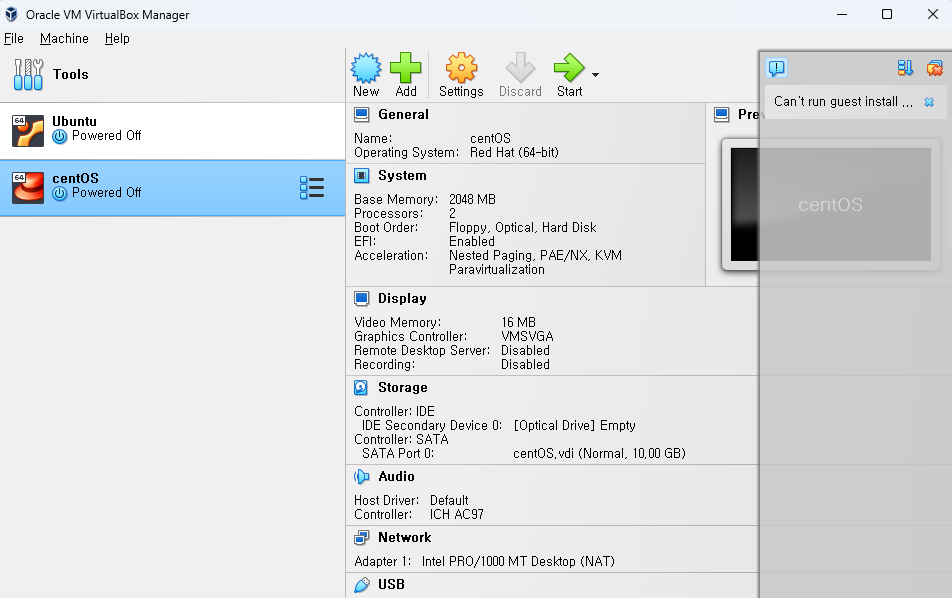The width and height of the screenshot is (952, 598).
Task: Click the Storage section header
Action: click(403, 387)
